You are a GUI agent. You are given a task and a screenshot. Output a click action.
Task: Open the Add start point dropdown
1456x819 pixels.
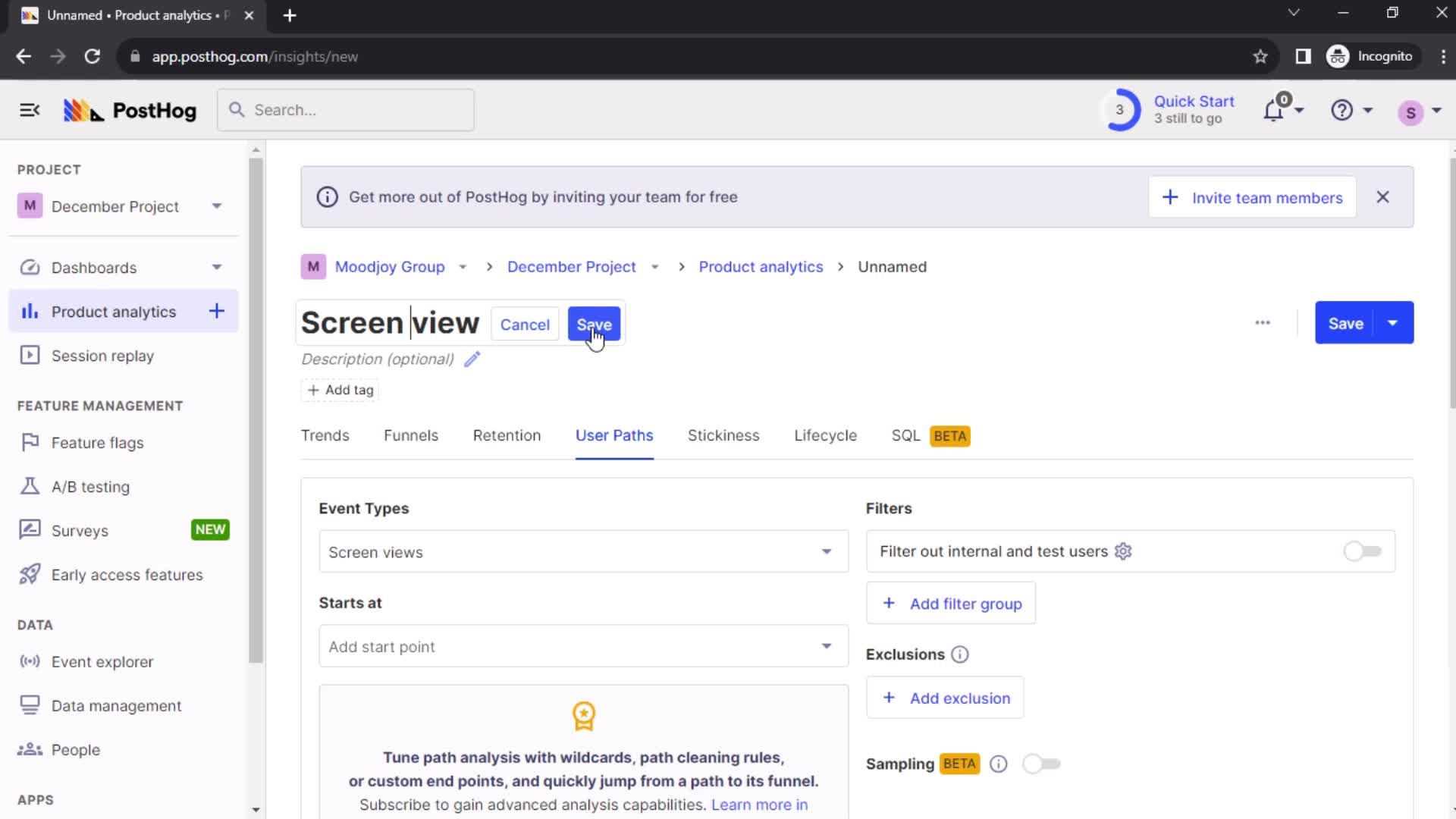583,646
